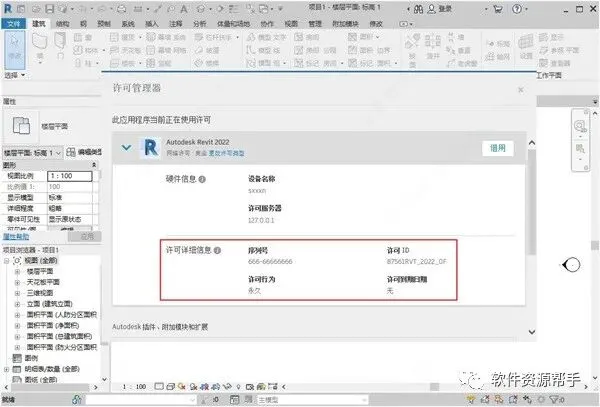
Task: Open the 选择 Select dropdown under Modify
Action: click(15, 75)
